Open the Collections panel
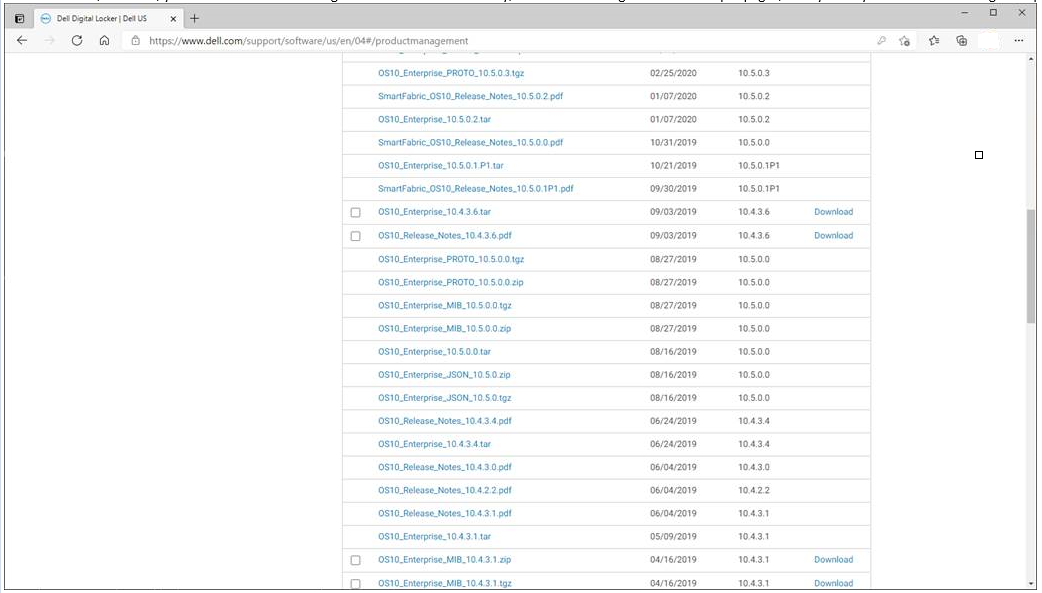This screenshot has width=1042, height=593. 962,41
